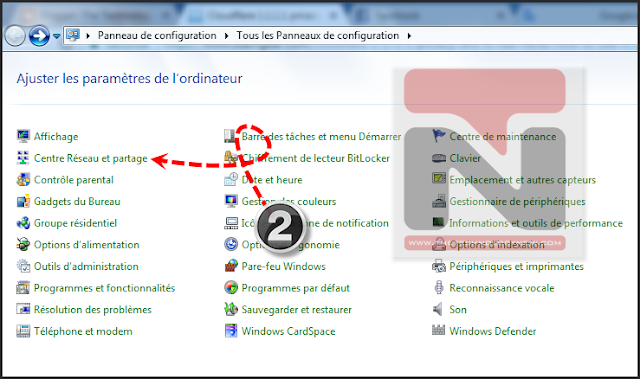
Task: Open Outils d'administration link
Action: click(x=86, y=266)
